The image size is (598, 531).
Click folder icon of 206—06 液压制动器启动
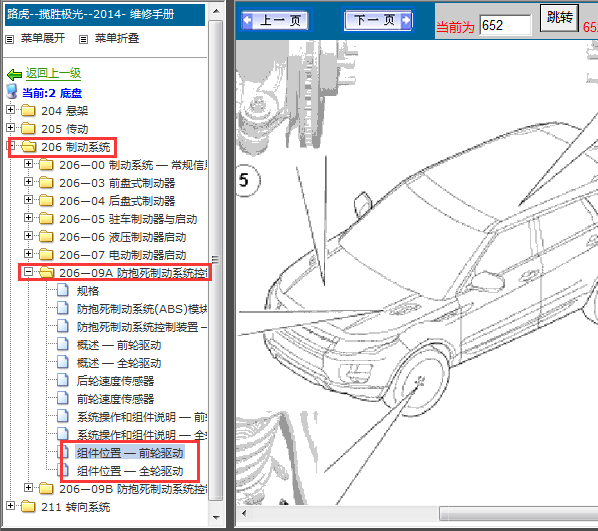tap(46, 237)
